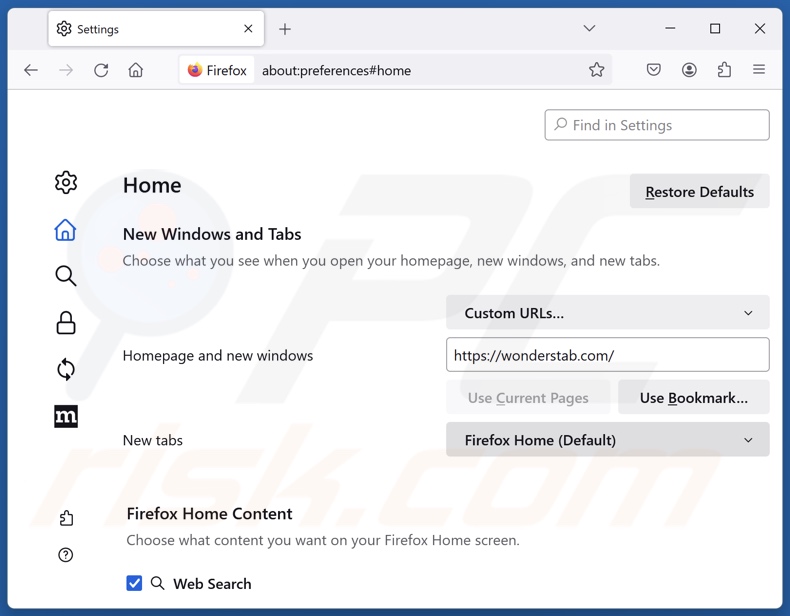The height and width of the screenshot is (616, 790).
Task: Bookmark this page with star icon
Action: (x=596, y=70)
